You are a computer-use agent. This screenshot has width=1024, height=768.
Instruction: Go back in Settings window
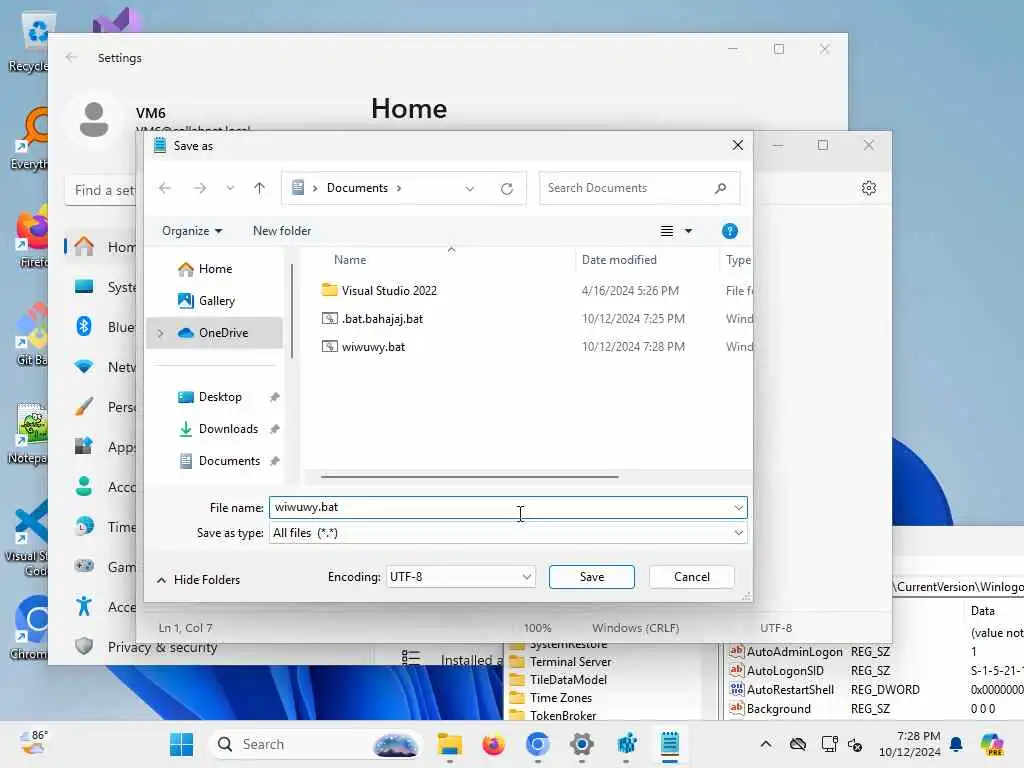(71, 57)
